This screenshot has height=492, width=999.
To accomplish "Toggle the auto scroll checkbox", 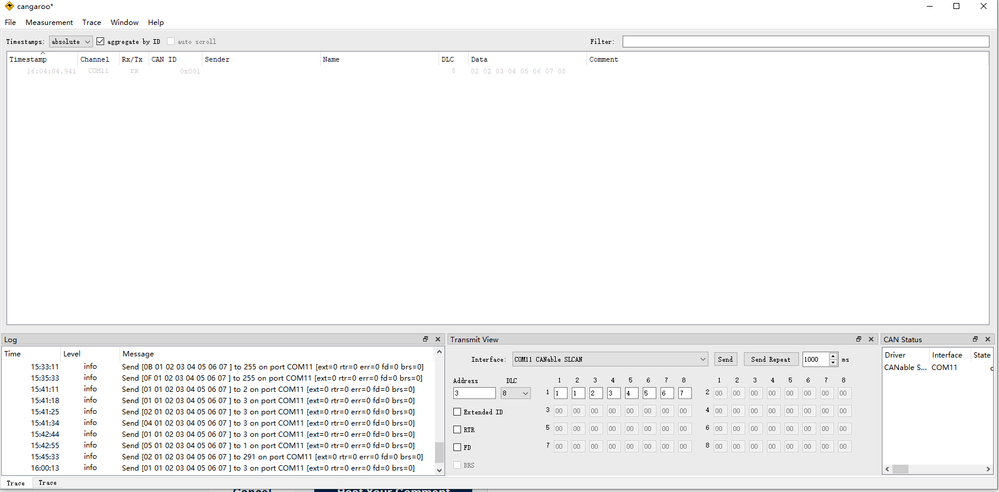I will point(171,41).
